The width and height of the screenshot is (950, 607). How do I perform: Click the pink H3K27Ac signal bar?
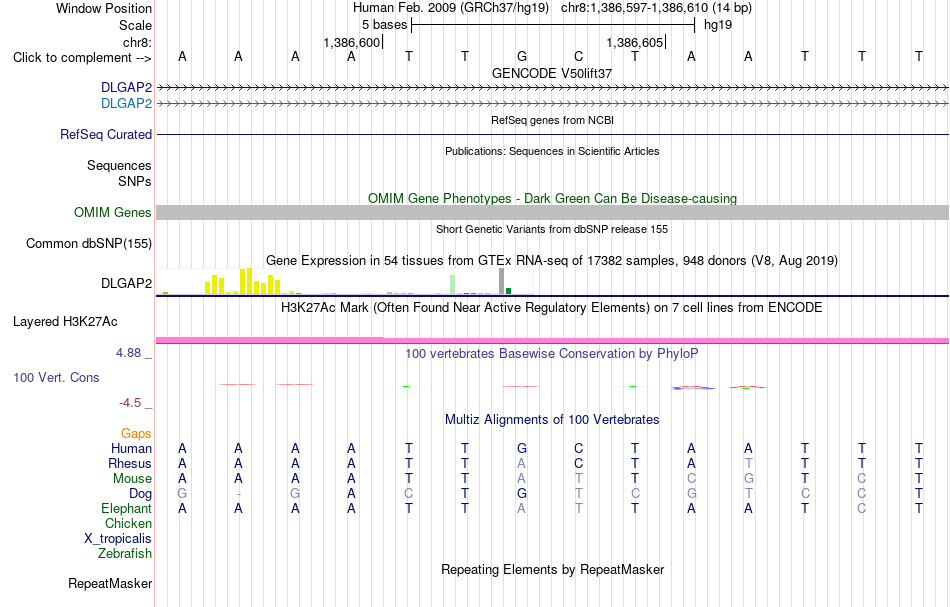[x=552, y=340]
